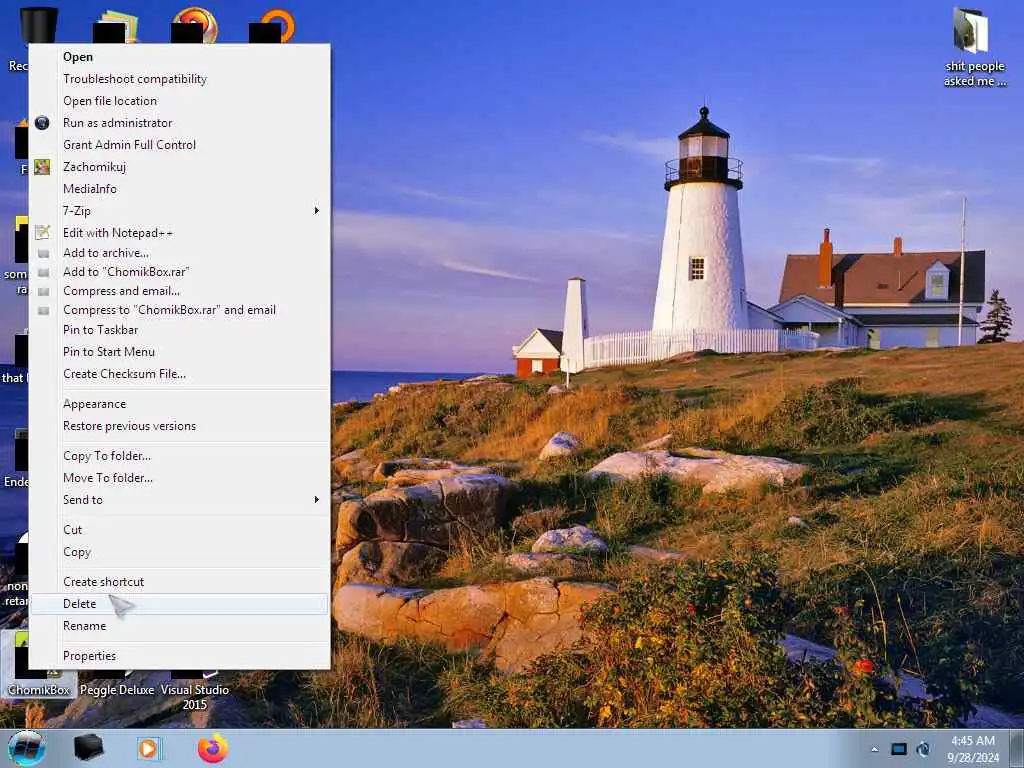Choose Open in the context menu

[179, 57]
